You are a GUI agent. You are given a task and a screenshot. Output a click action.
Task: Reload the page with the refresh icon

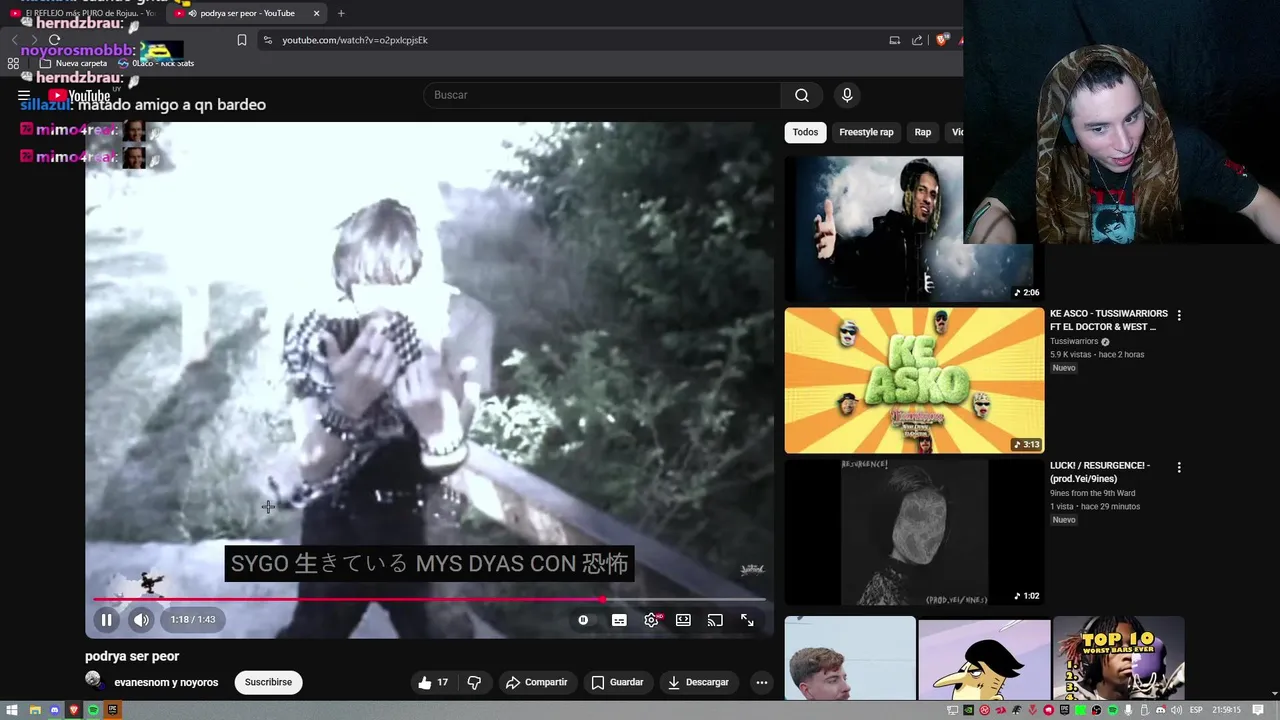(x=54, y=40)
